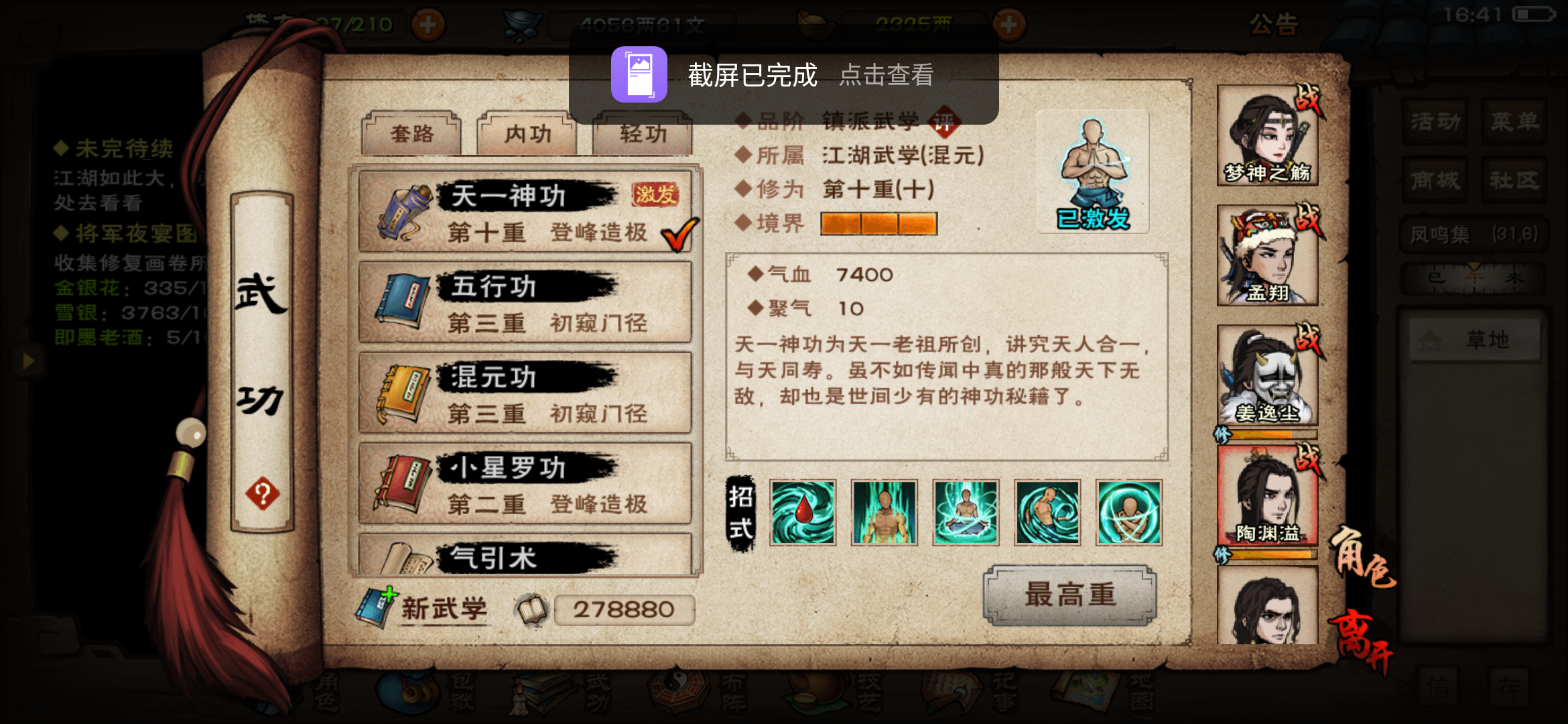Screen dimensions: 1568x724
Task: Click the 离开 leave icon
Action: 1362,640
